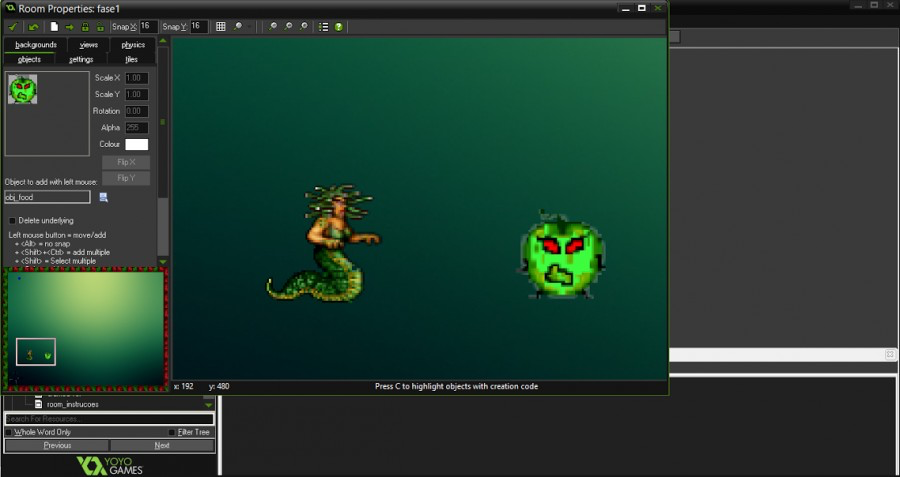Screen dimensions: 900x477
Task: Click the Search For Resources field
Action: pos(109,419)
